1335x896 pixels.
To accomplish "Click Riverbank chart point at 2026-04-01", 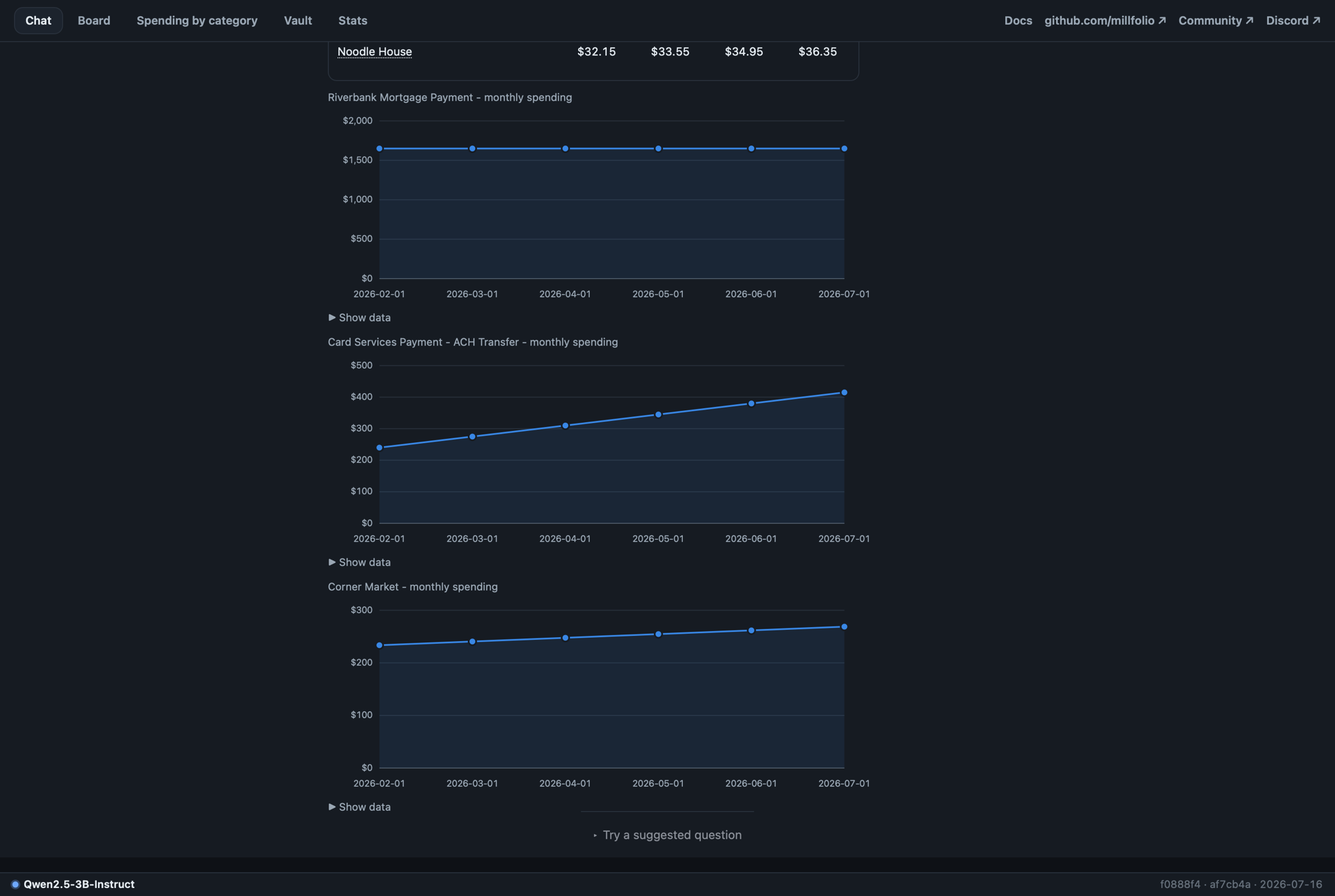I will [x=565, y=149].
